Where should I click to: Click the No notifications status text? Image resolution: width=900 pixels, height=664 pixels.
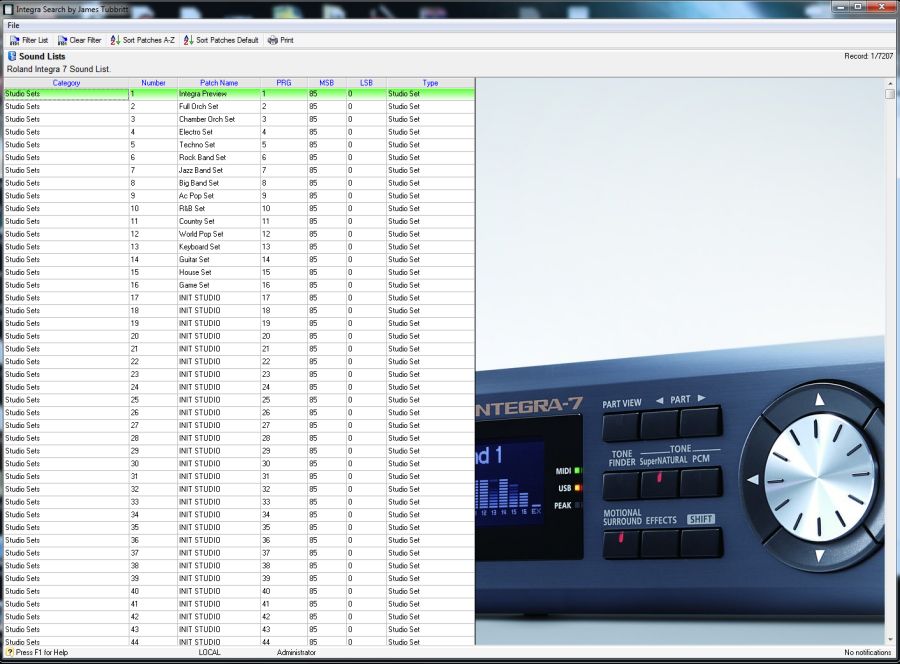point(868,653)
